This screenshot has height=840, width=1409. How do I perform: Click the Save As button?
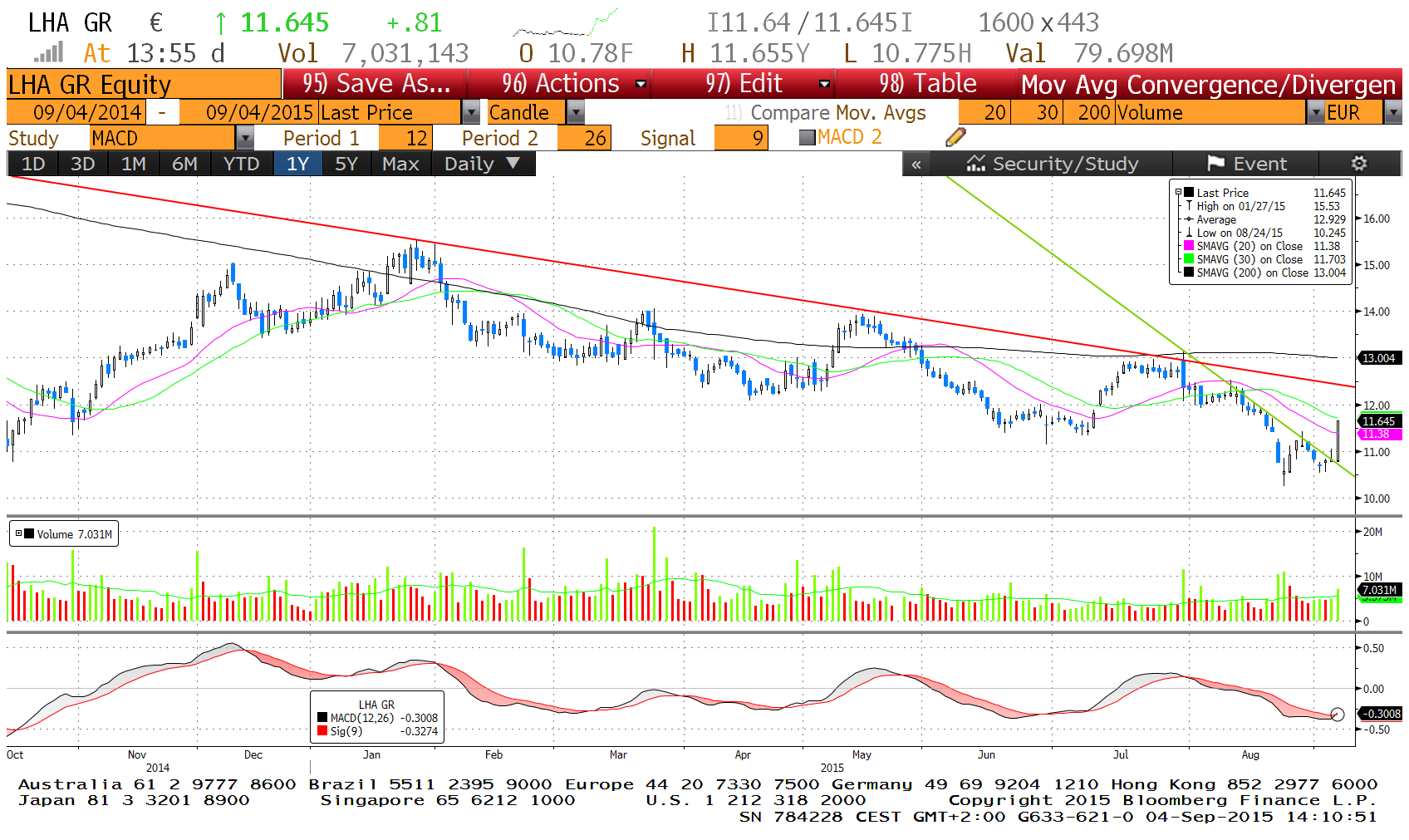click(x=376, y=84)
